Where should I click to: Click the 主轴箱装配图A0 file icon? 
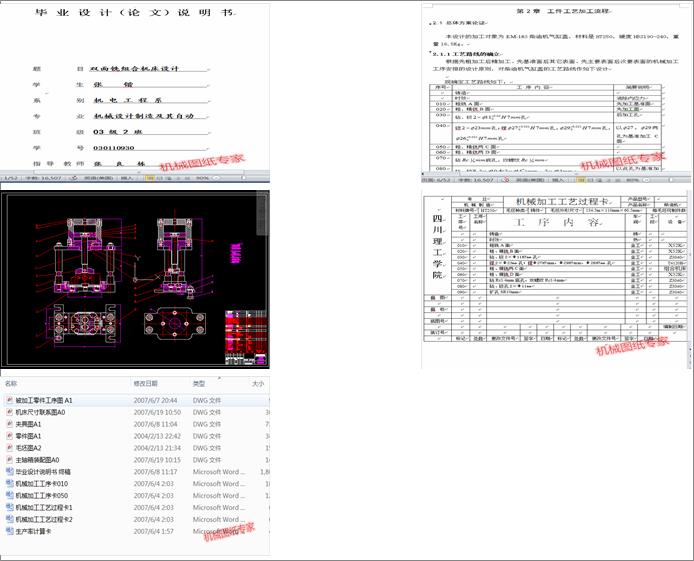tap(8, 460)
